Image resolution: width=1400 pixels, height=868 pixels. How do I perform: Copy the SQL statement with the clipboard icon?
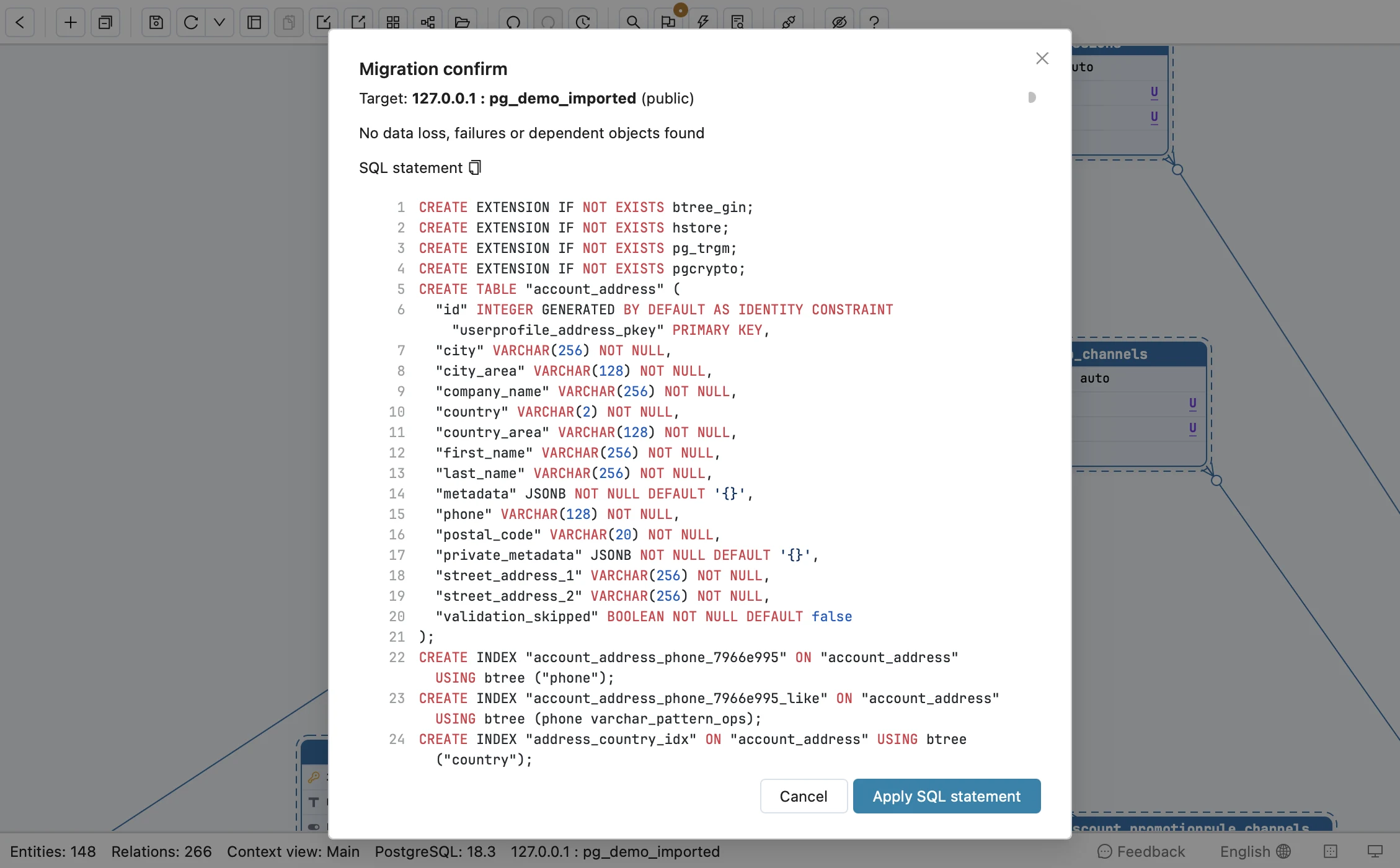475,167
